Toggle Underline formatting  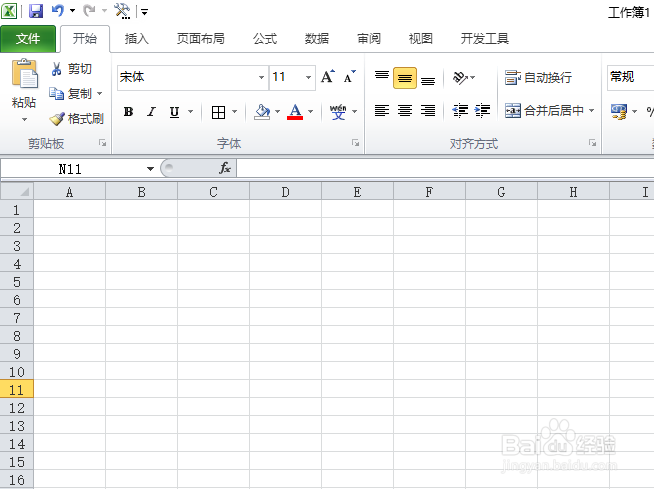point(174,112)
